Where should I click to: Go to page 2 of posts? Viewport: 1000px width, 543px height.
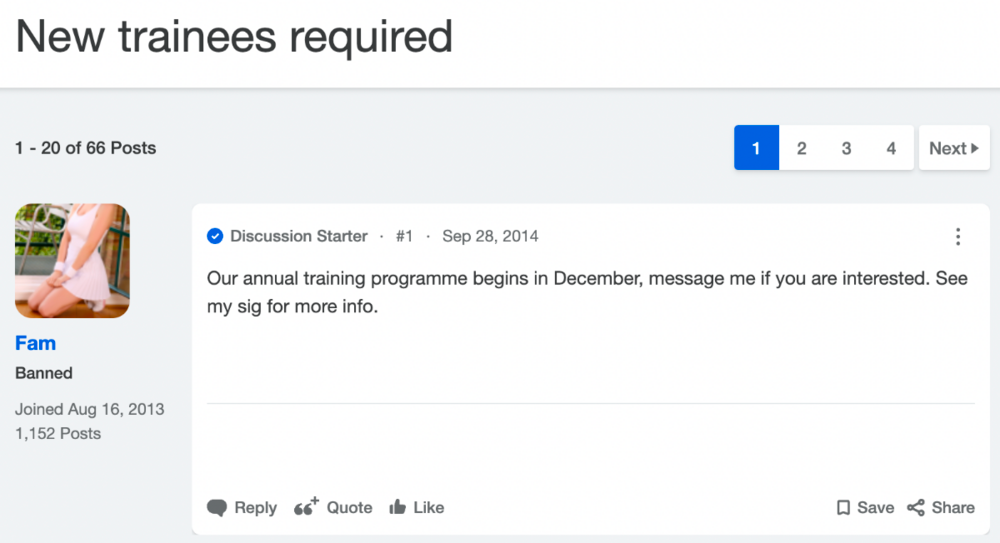(802, 148)
